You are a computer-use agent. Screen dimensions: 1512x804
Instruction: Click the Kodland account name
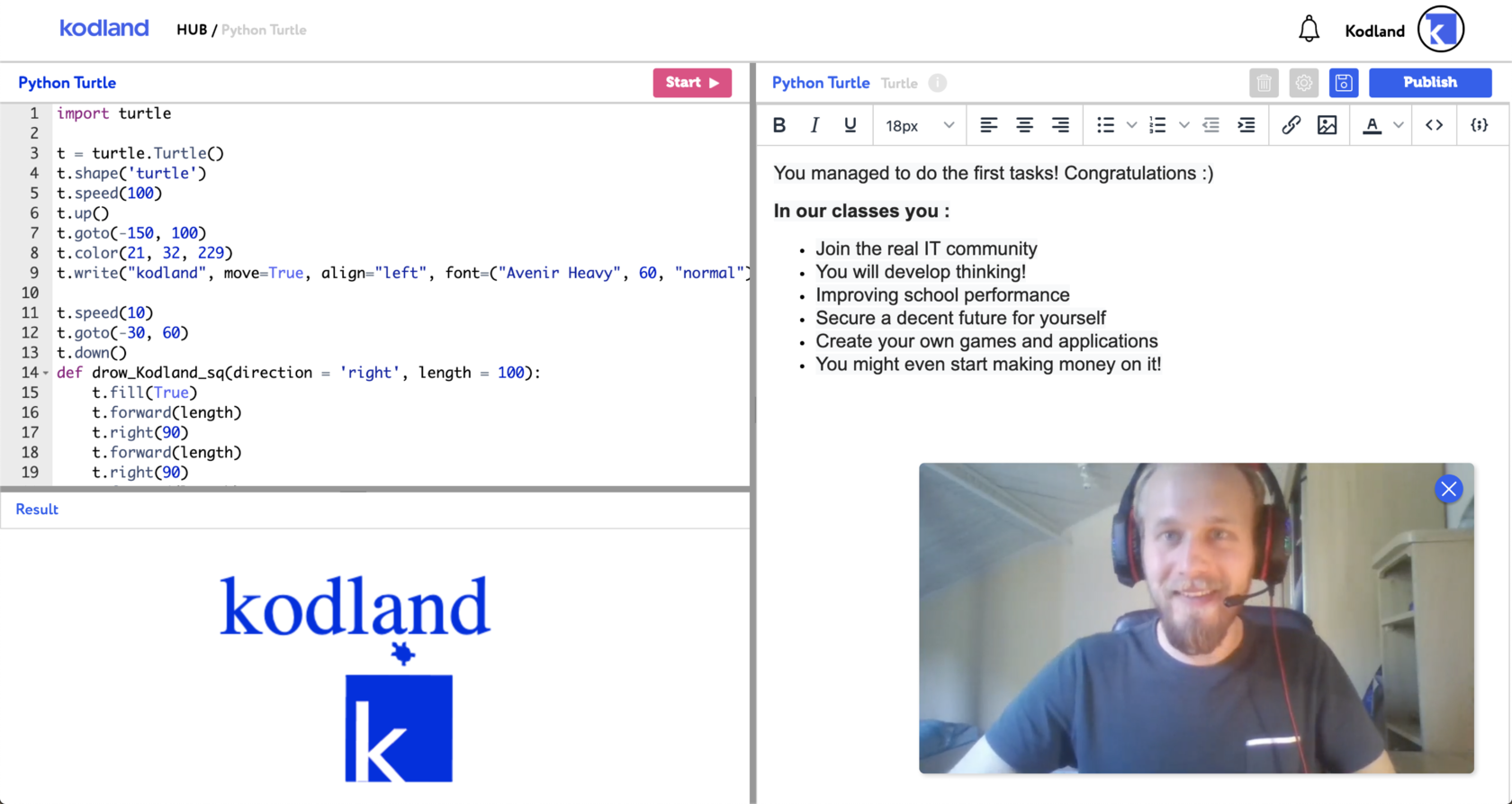[x=1374, y=31]
